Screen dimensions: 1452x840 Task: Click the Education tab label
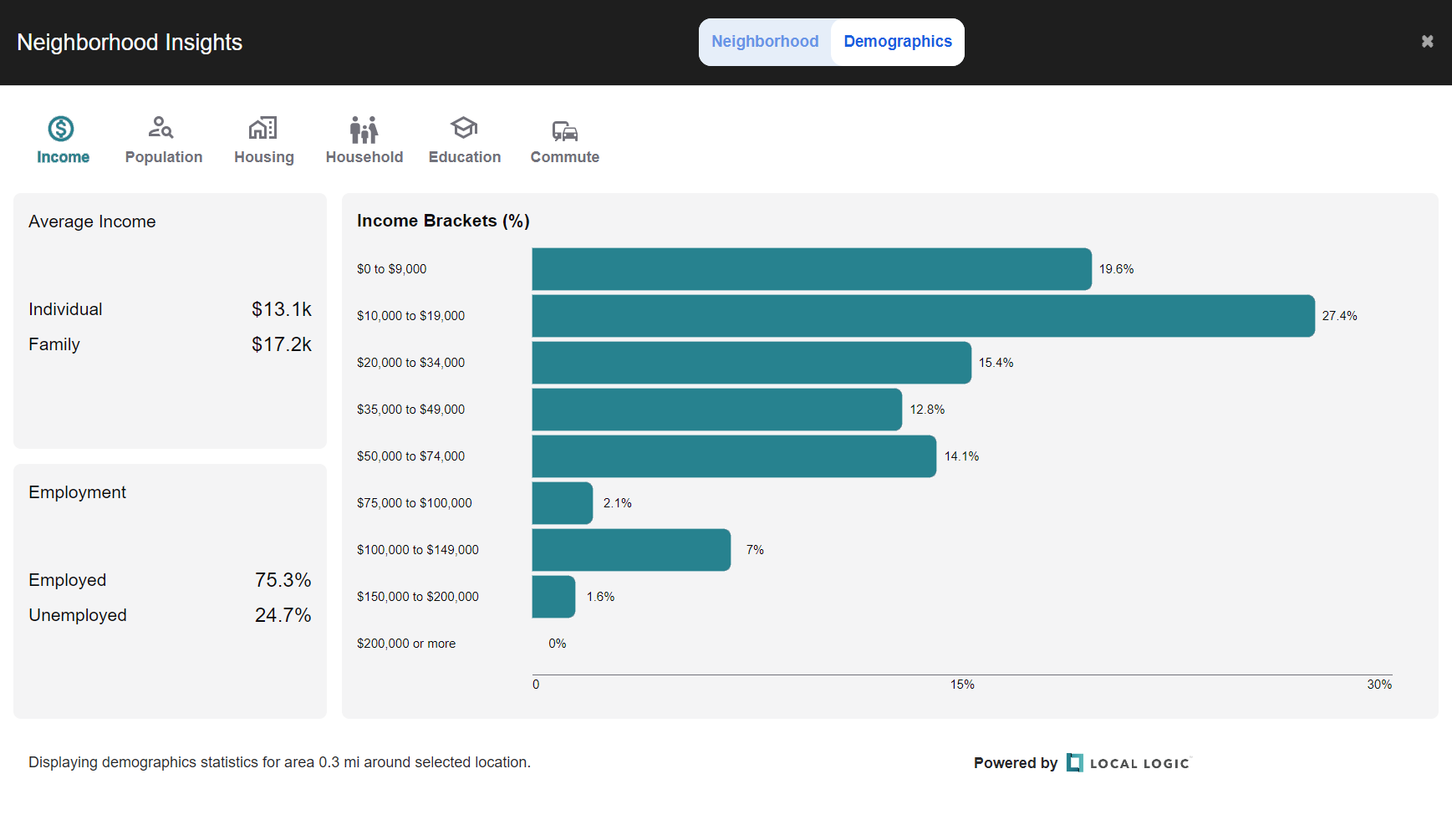pos(465,157)
